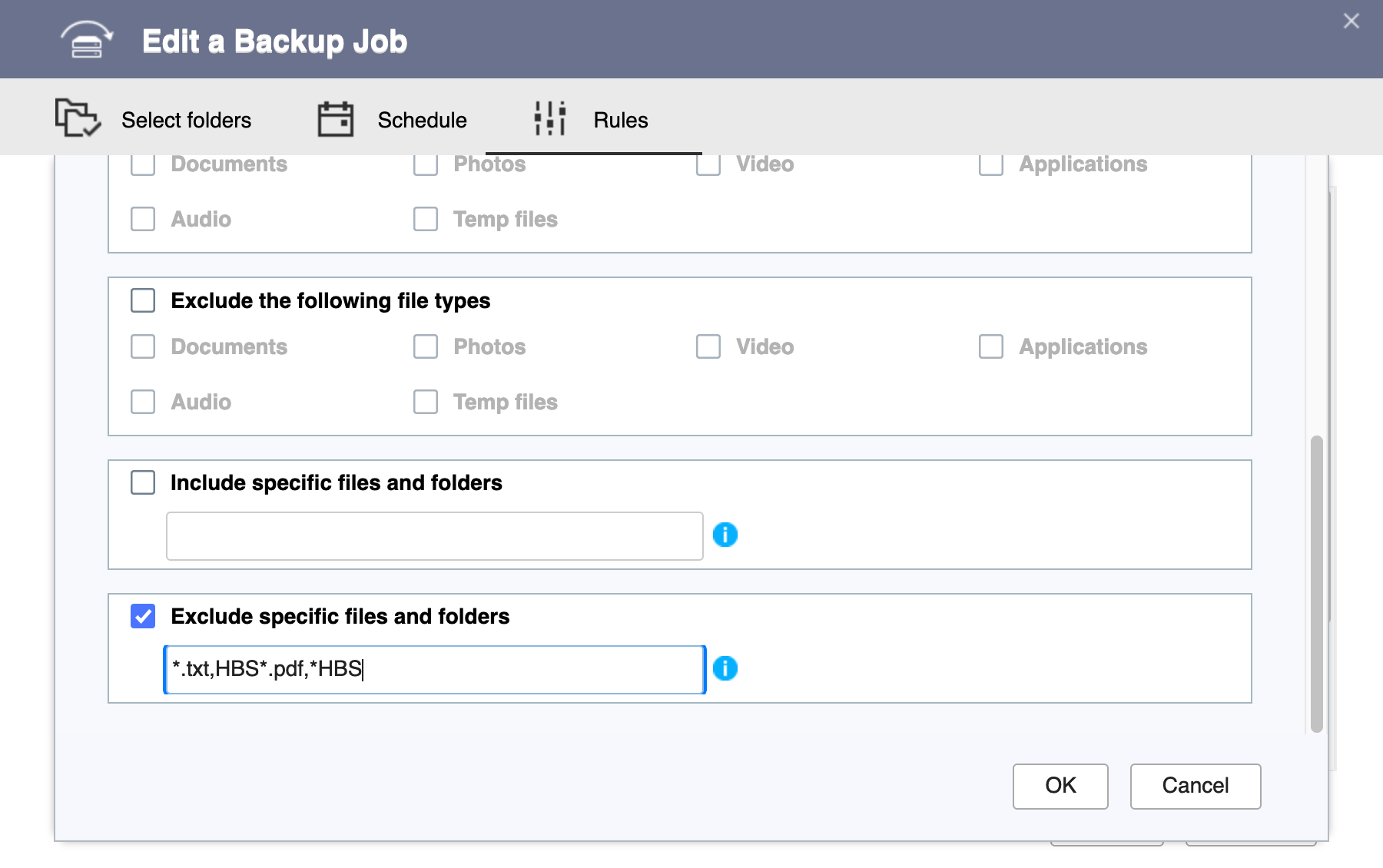Viewport: 1383px width, 868px height.
Task: Uncheck Exclude specific files and folders
Action: [x=143, y=616]
